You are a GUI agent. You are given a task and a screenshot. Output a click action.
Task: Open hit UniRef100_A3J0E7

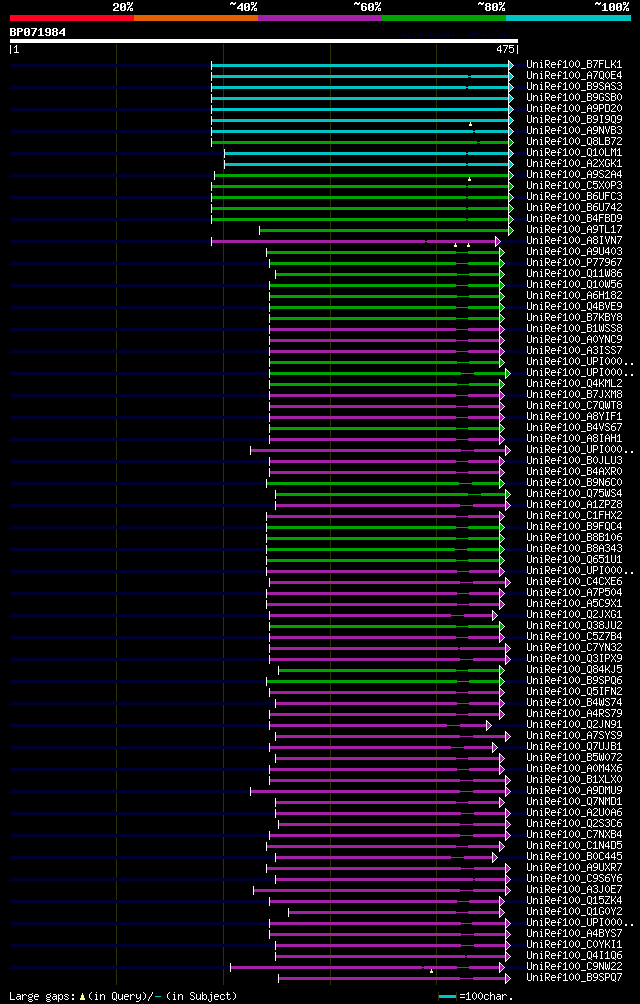tap(573, 890)
